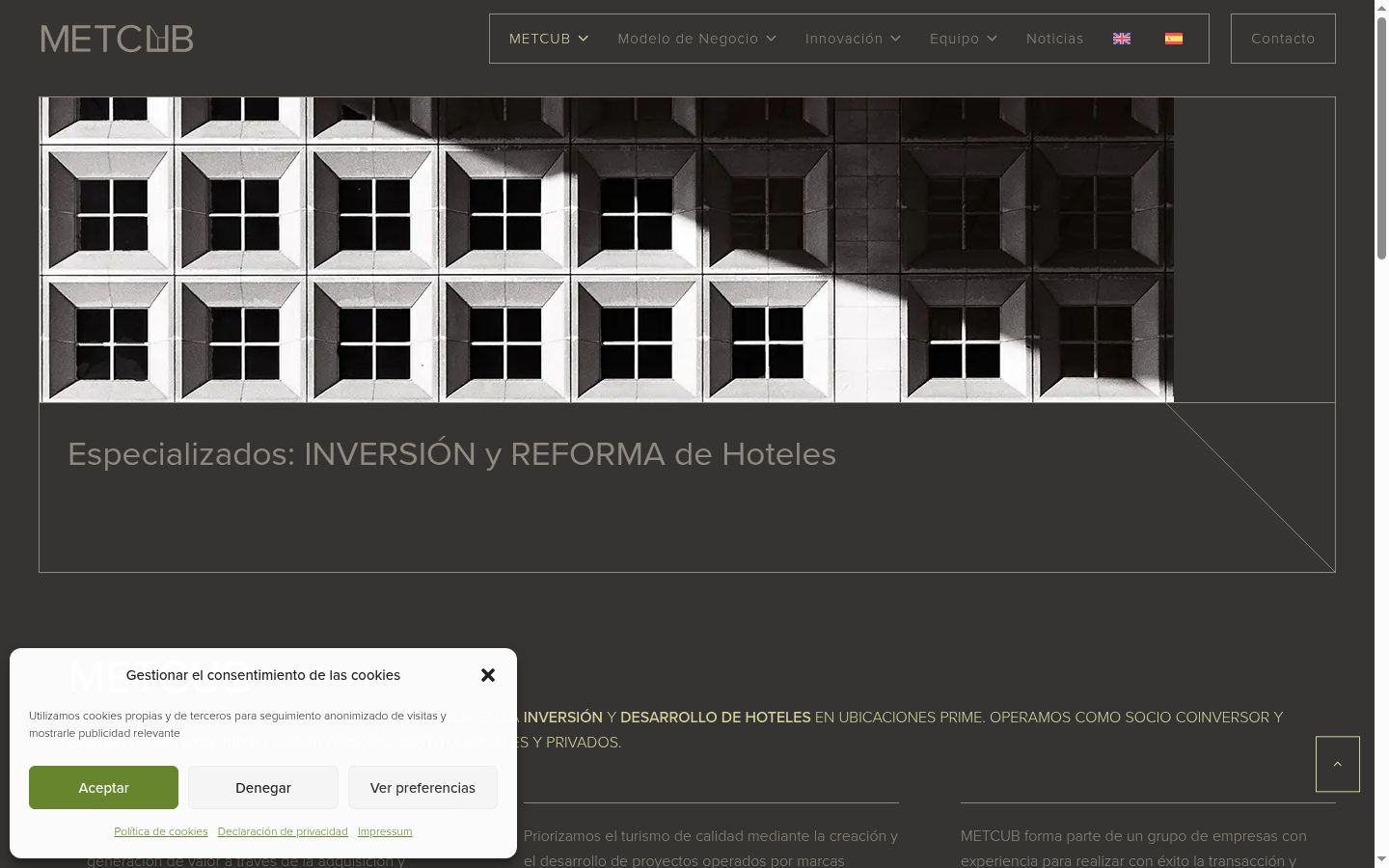Open Ver preferencias for cookies
Viewport: 1389px width, 868px height.
click(x=422, y=788)
